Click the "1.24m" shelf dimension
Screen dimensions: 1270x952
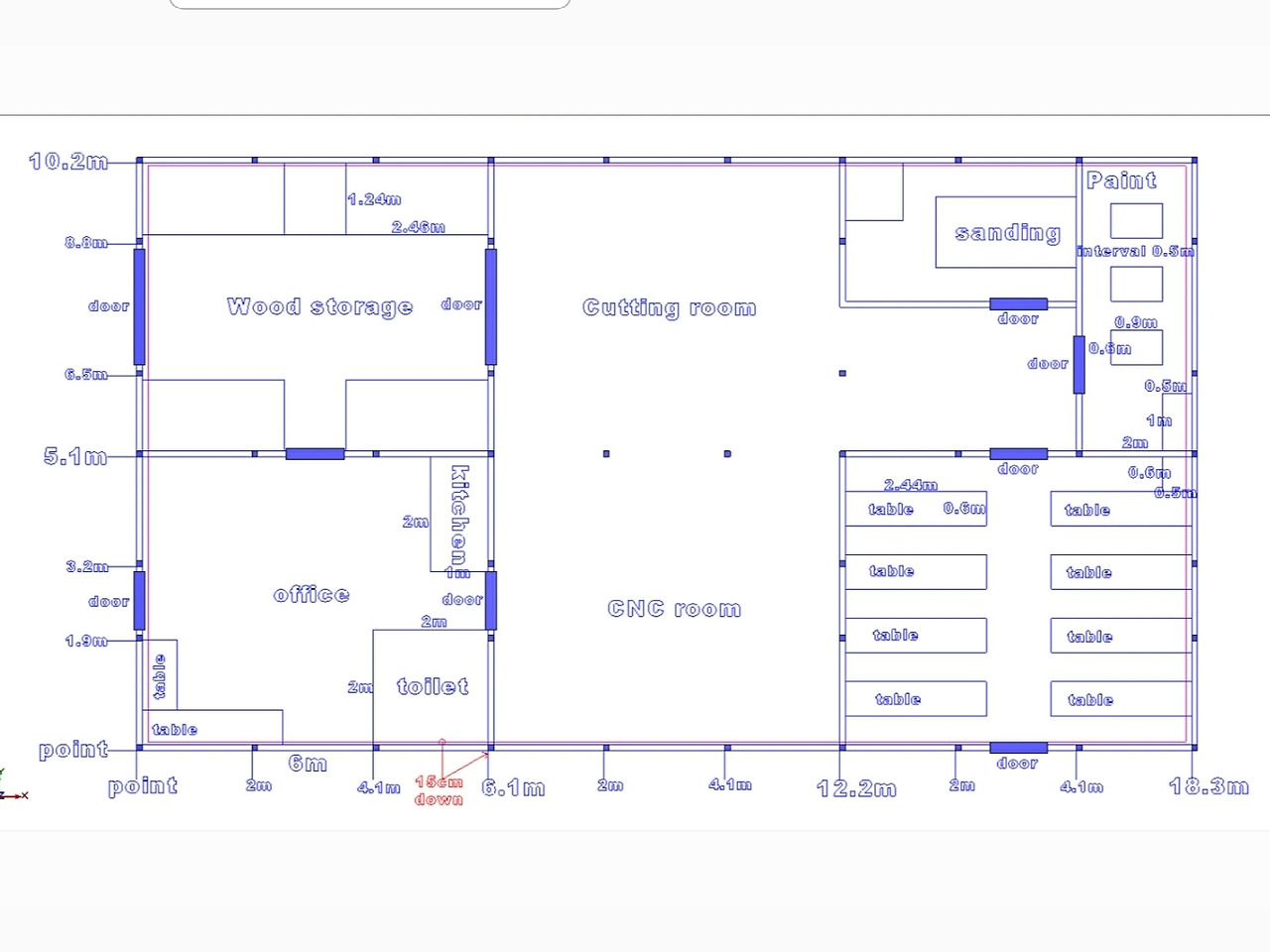point(374,199)
